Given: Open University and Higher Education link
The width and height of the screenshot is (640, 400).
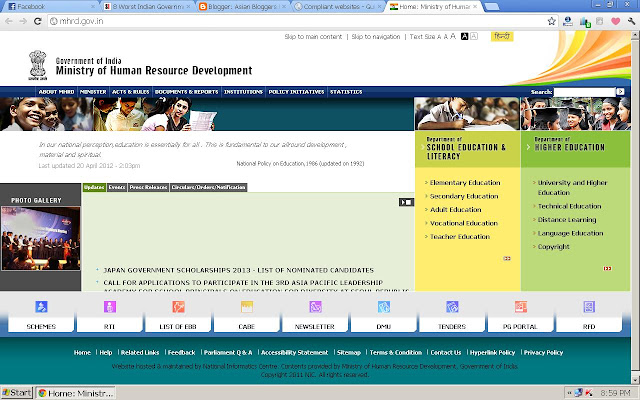Looking at the screenshot, I should tap(572, 187).
